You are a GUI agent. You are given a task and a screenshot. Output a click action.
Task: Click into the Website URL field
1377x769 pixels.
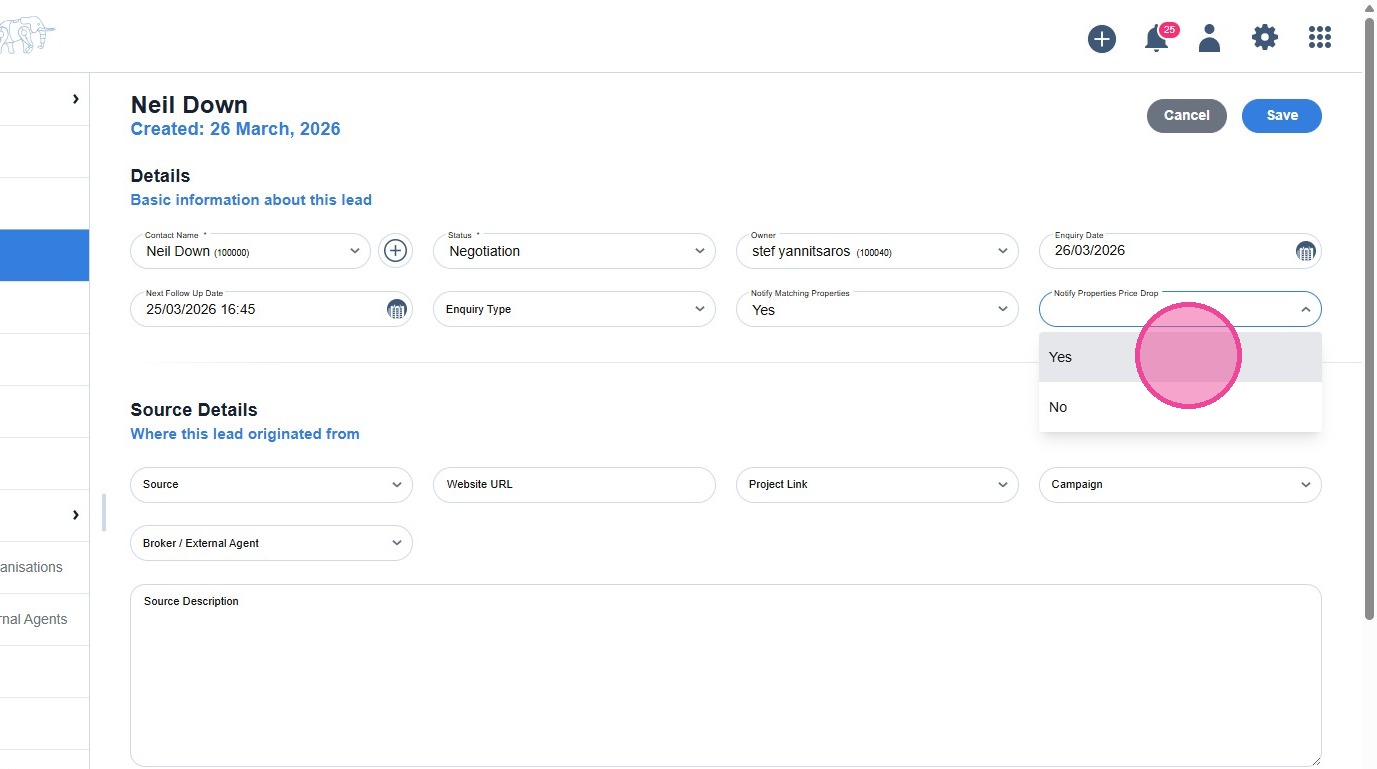coord(574,484)
